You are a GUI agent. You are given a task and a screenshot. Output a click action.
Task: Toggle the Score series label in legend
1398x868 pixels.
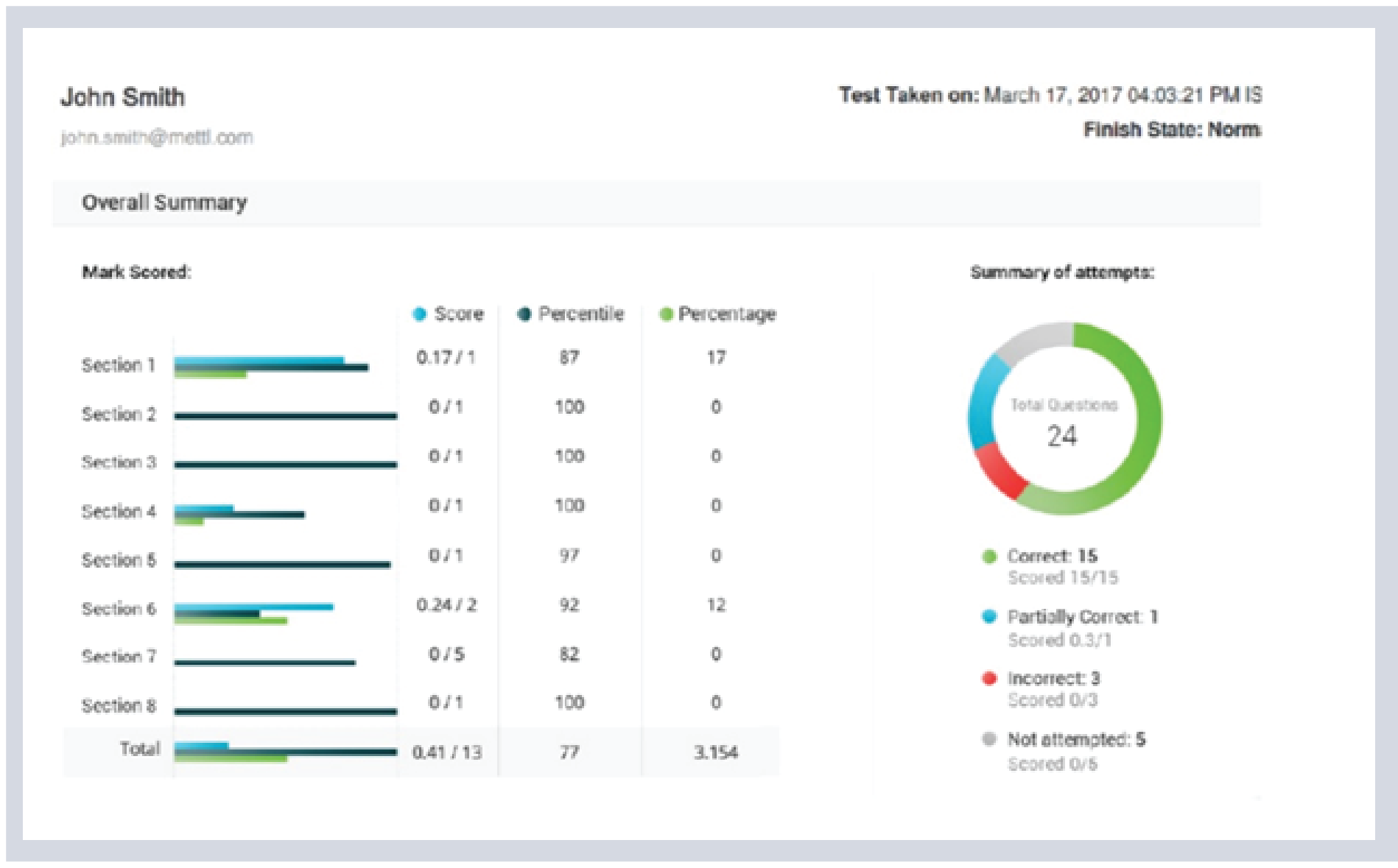pos(459,314)
